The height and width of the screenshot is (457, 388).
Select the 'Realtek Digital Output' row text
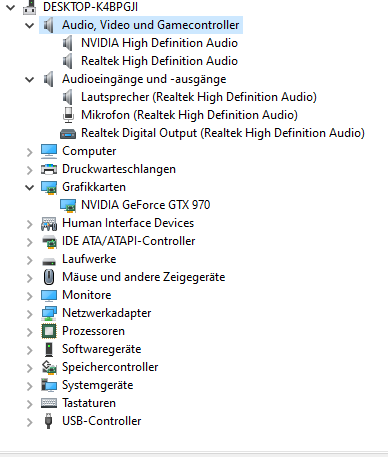pos(223,133)
